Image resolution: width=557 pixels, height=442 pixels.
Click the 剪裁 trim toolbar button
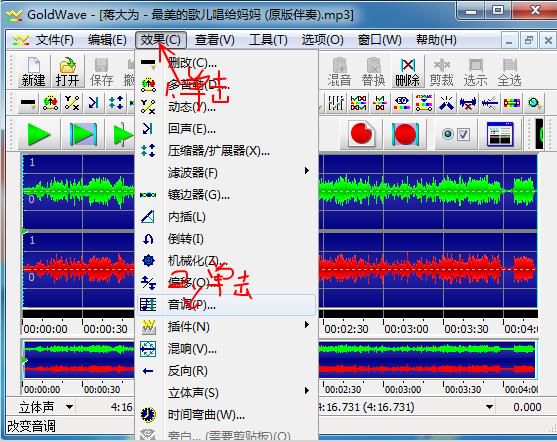click(442, 72)
